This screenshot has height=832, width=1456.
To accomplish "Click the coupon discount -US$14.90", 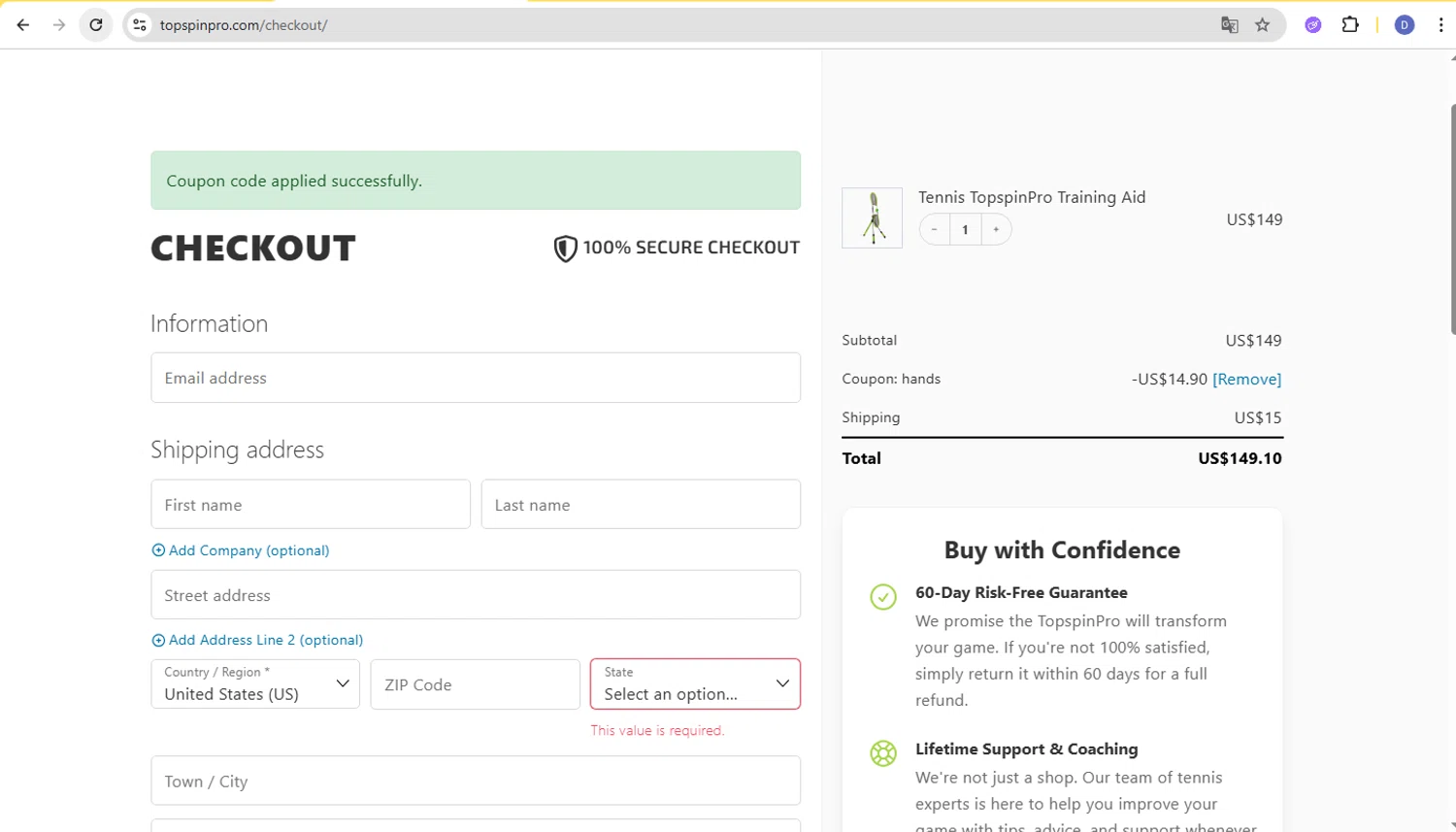I will point(1170,380).
